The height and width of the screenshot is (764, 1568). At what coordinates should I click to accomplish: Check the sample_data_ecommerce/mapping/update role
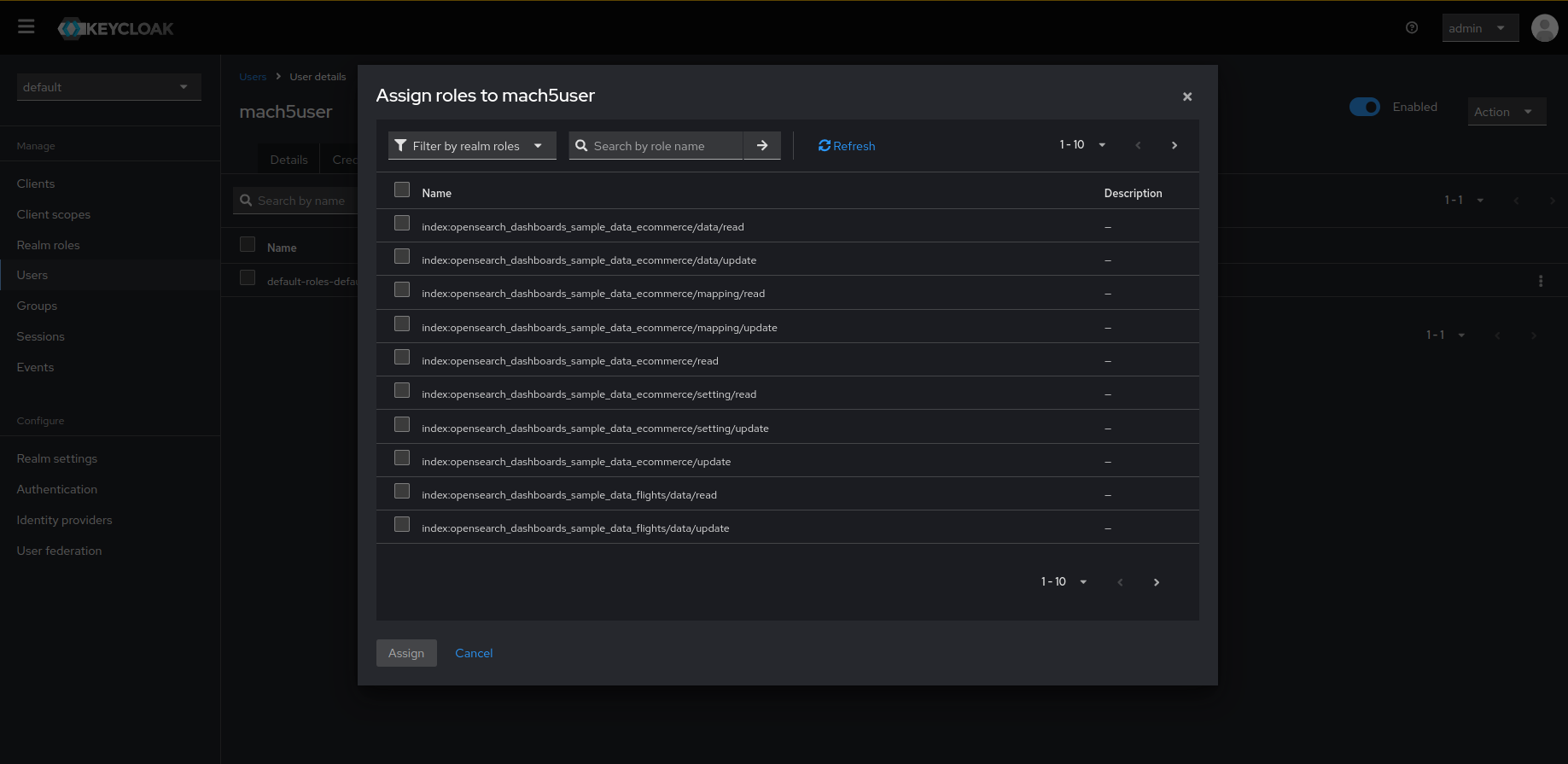pos(402,324)
